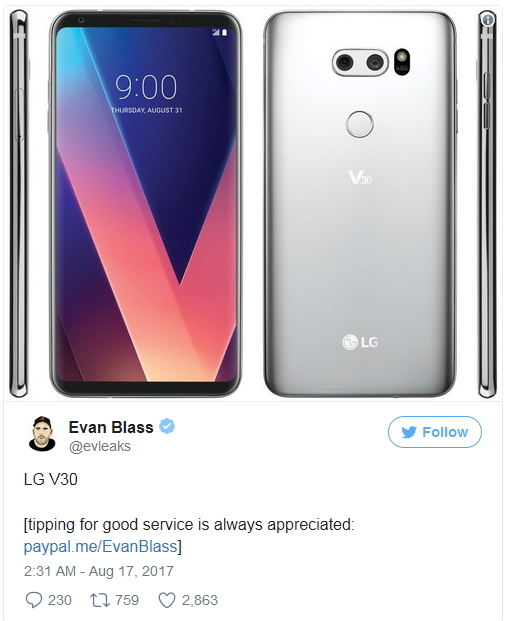The height and width of the screenshot is (621, 508).
Task: Click the verified badge next to Evan Blass
Action: click(167, 427)
